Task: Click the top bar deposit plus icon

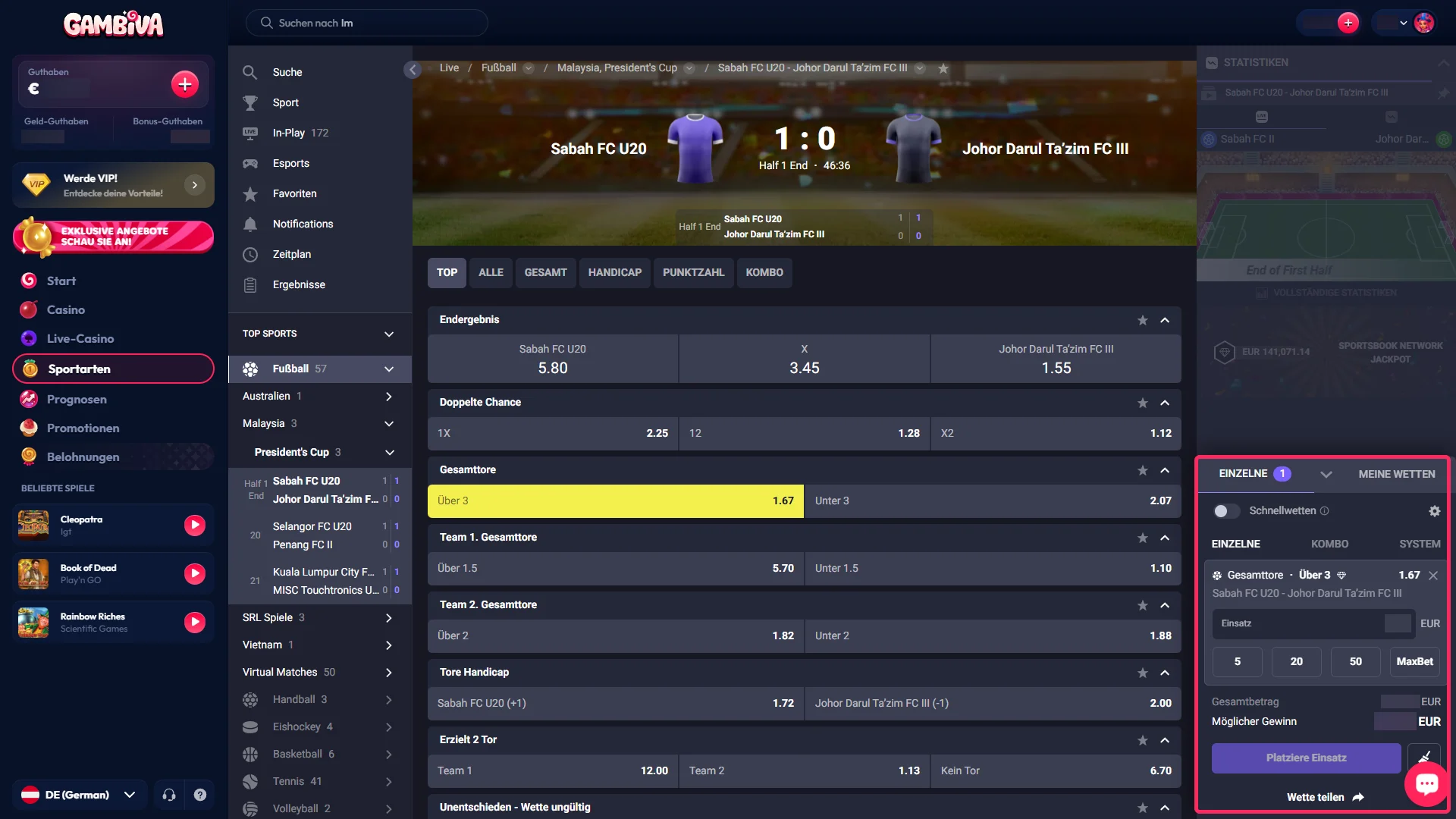Action: pos(1348,23)
